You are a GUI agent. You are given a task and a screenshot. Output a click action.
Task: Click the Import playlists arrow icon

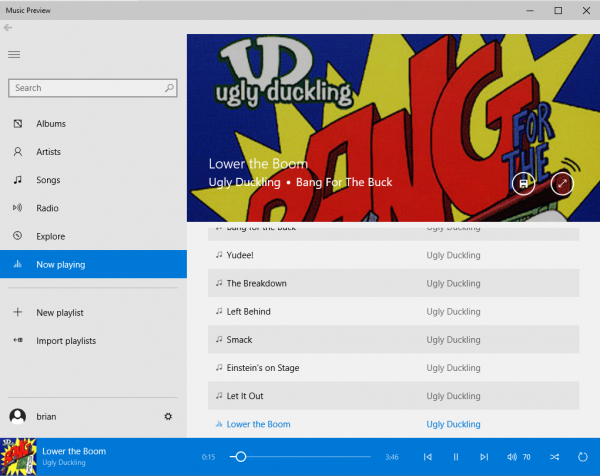click(x=18, y=340)
